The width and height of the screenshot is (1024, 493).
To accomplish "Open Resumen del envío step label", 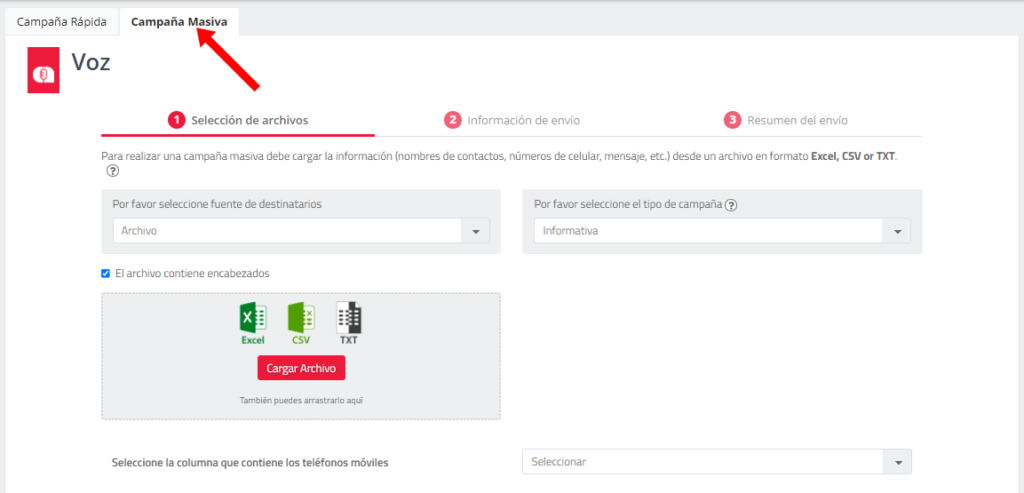I will pyautogui.click(x=797, y=120).
